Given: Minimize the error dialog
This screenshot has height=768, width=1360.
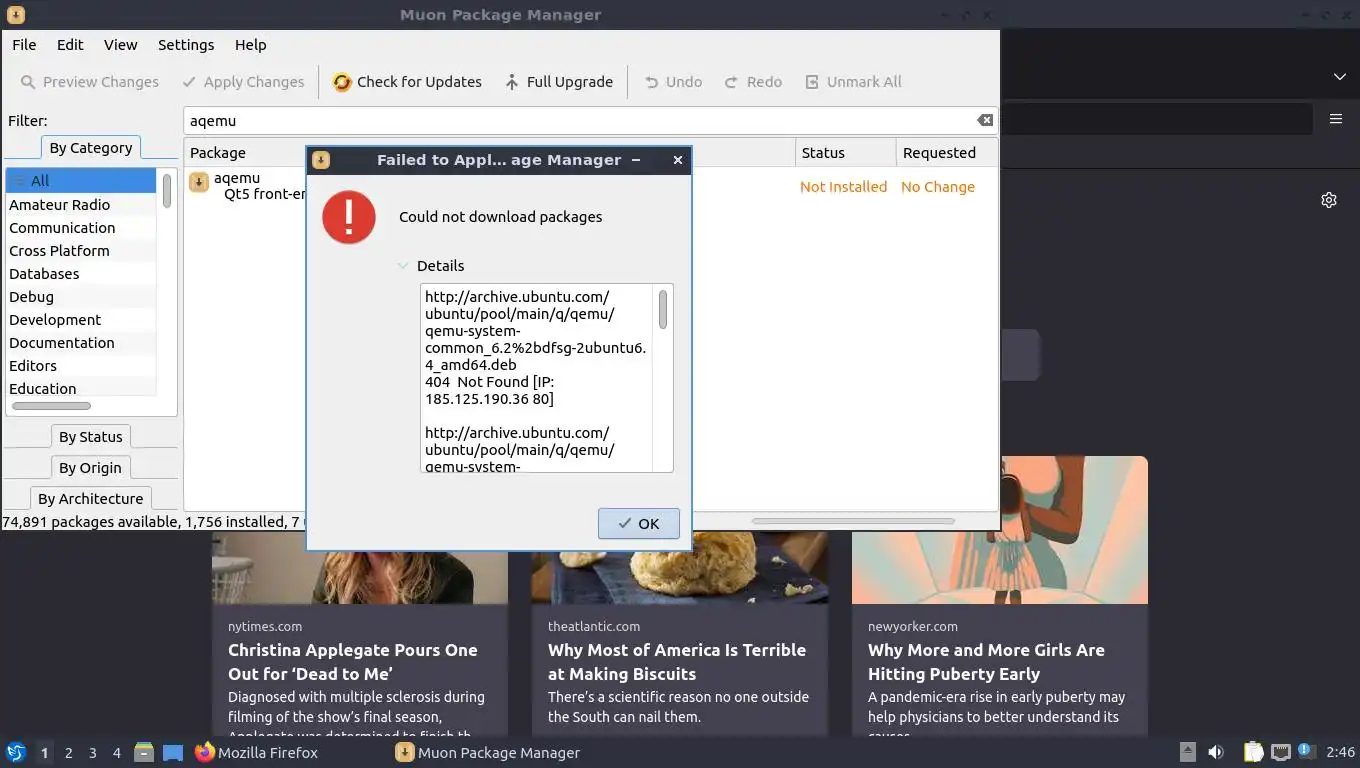Looking at the screenshot, I should (636, 160).
